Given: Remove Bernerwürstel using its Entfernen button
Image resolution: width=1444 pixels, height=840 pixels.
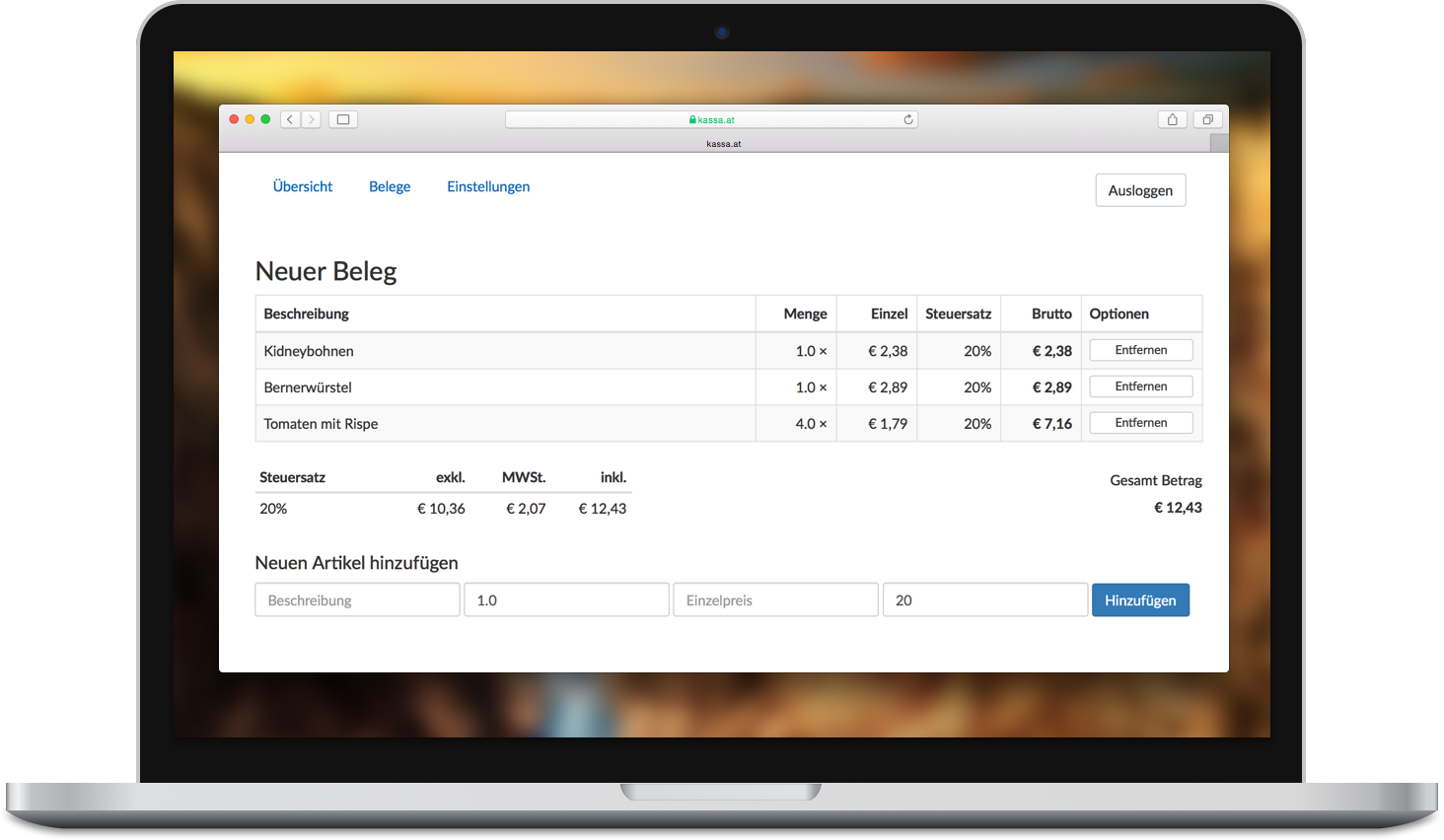Looking at the screenshot, I should [x=1140, y=386].
